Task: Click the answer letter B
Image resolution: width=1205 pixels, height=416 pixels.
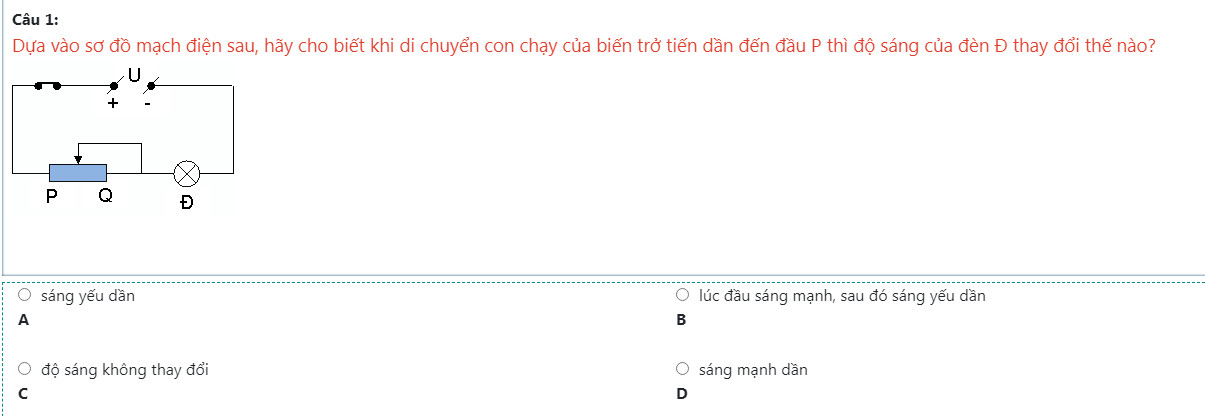Action: (x=682, y=320)
